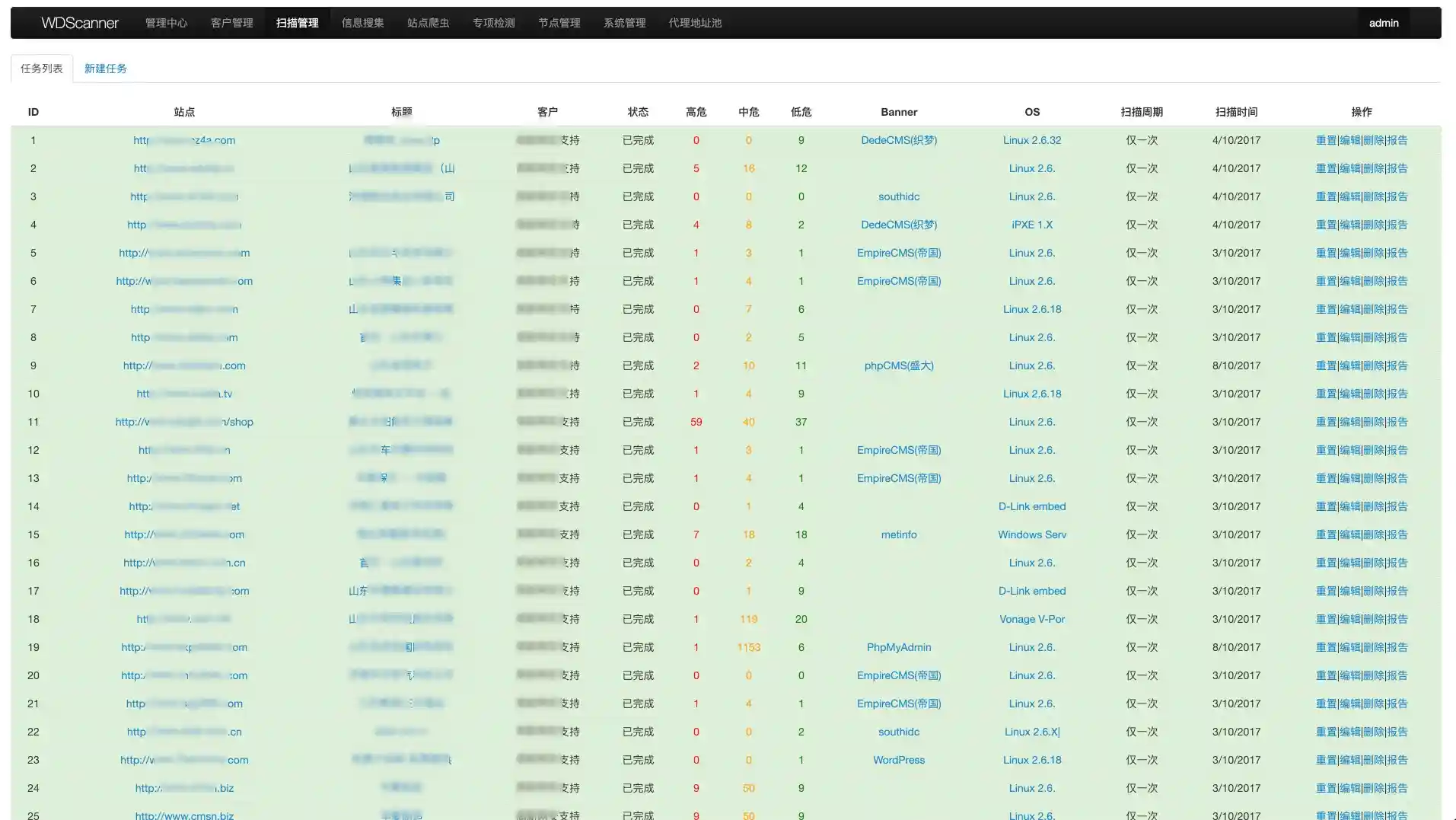Click the WordPress banner in row 23
The height and width of the screenshot is (820, 1456).
coord(898,760)
